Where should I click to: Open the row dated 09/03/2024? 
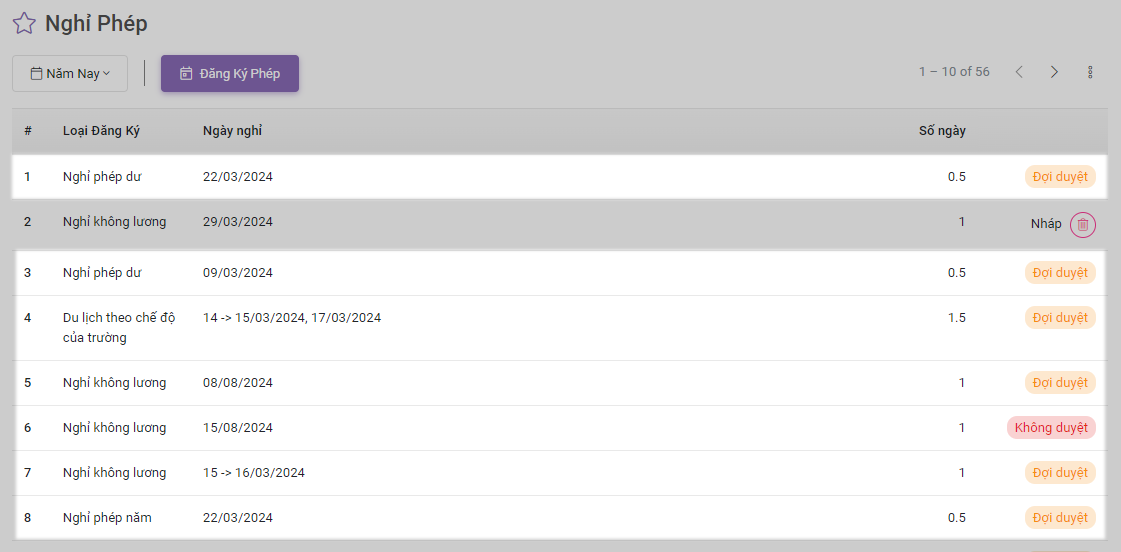coord(237,273)
